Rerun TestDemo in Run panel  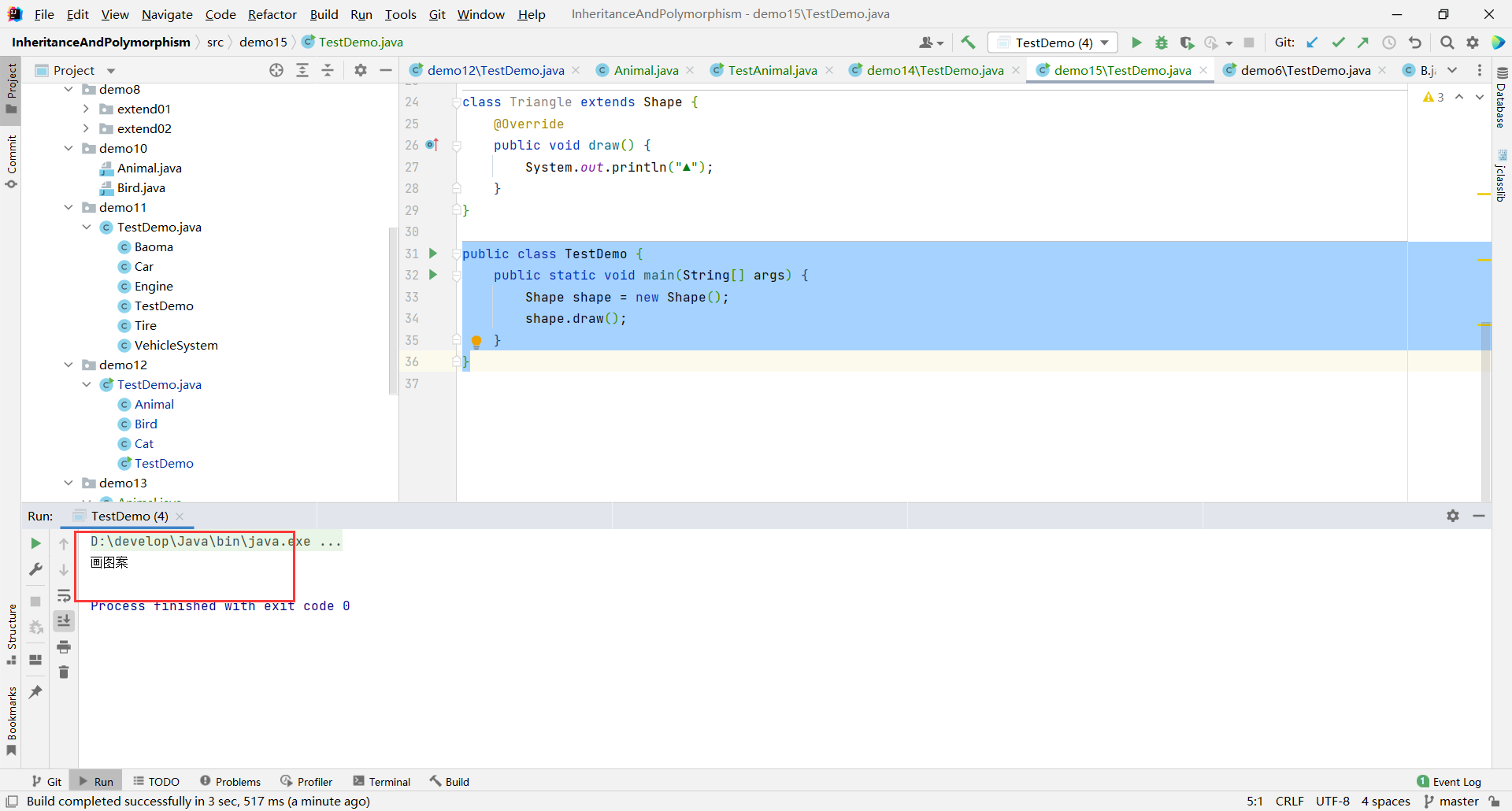click(x=35, y=543)
